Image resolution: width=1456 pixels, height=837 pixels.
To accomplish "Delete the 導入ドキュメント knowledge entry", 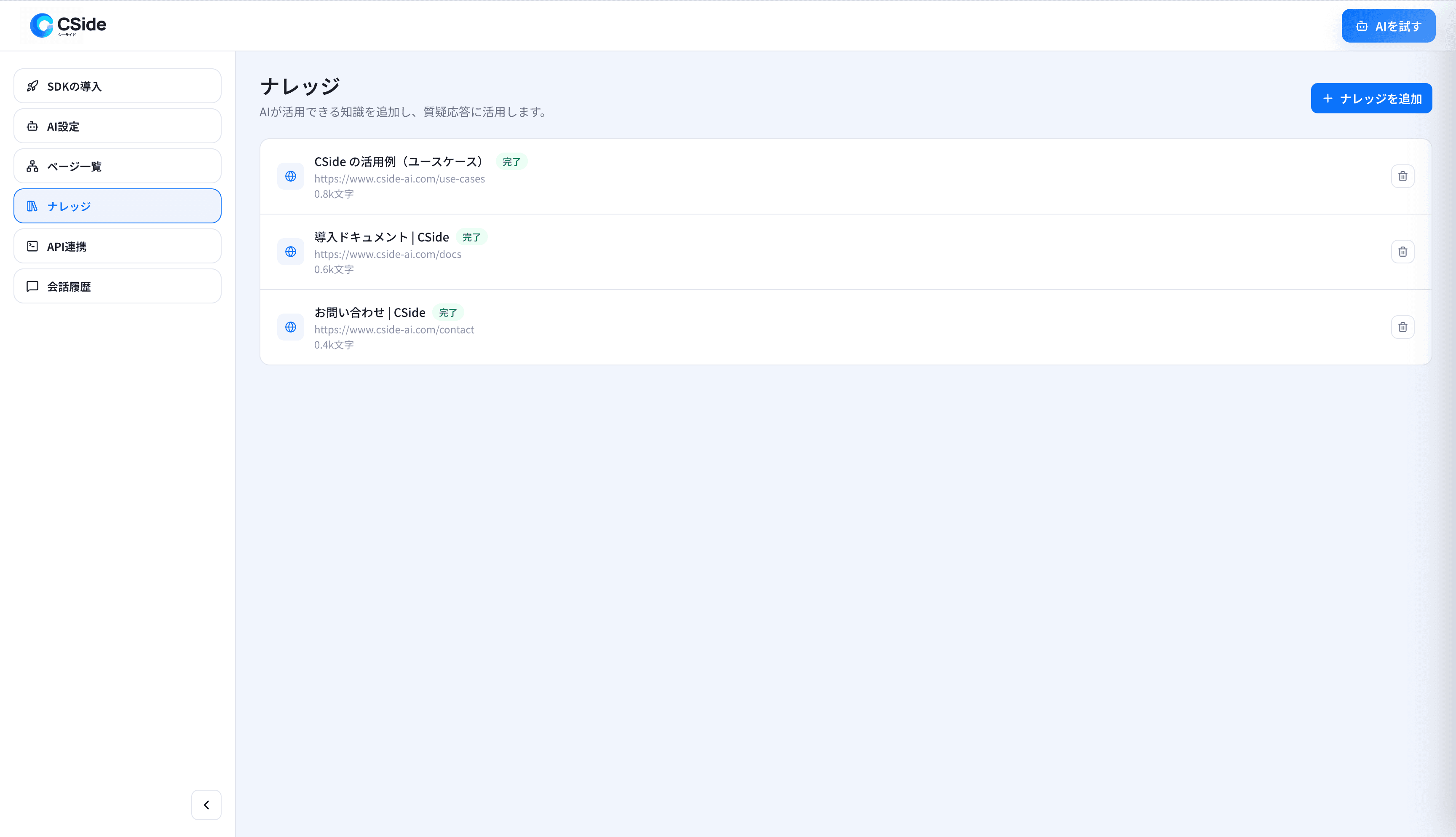I will [x=1402, y=252].
